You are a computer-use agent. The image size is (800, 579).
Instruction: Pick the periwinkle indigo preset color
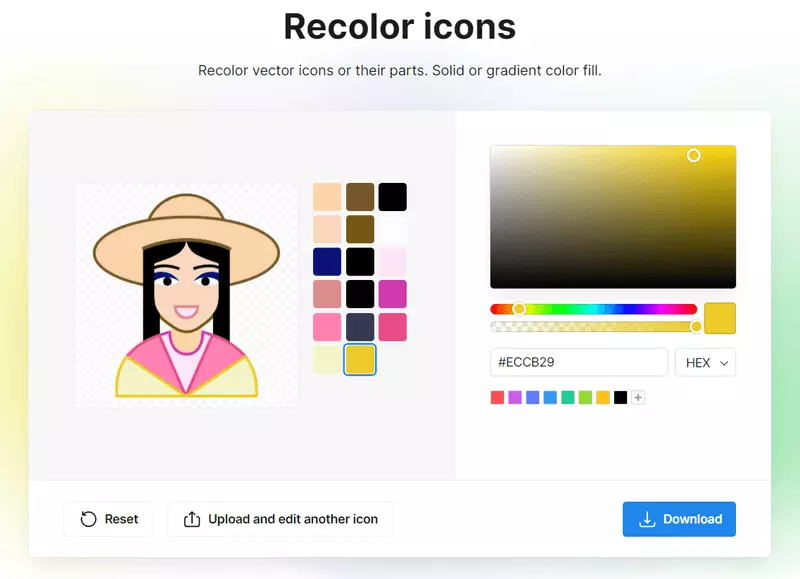click(533, 397)
